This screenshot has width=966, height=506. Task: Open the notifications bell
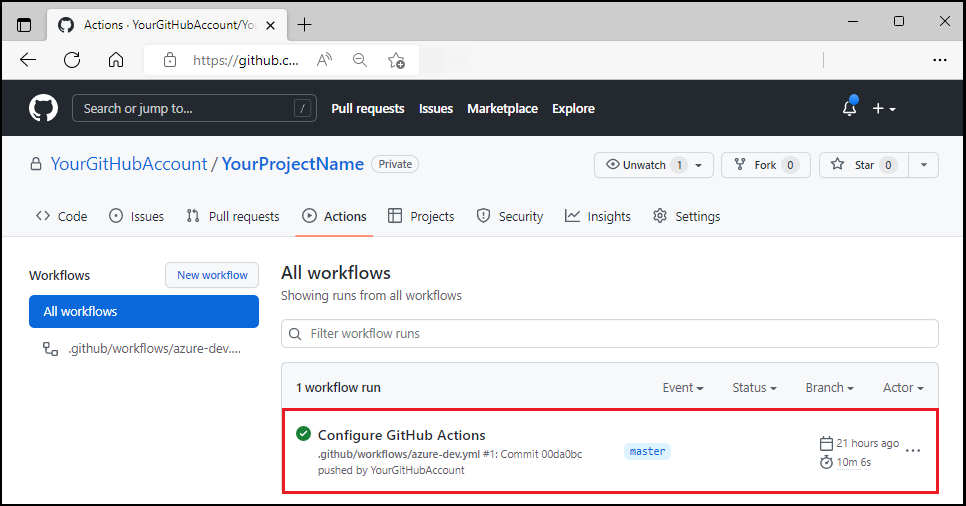(849, 108)
